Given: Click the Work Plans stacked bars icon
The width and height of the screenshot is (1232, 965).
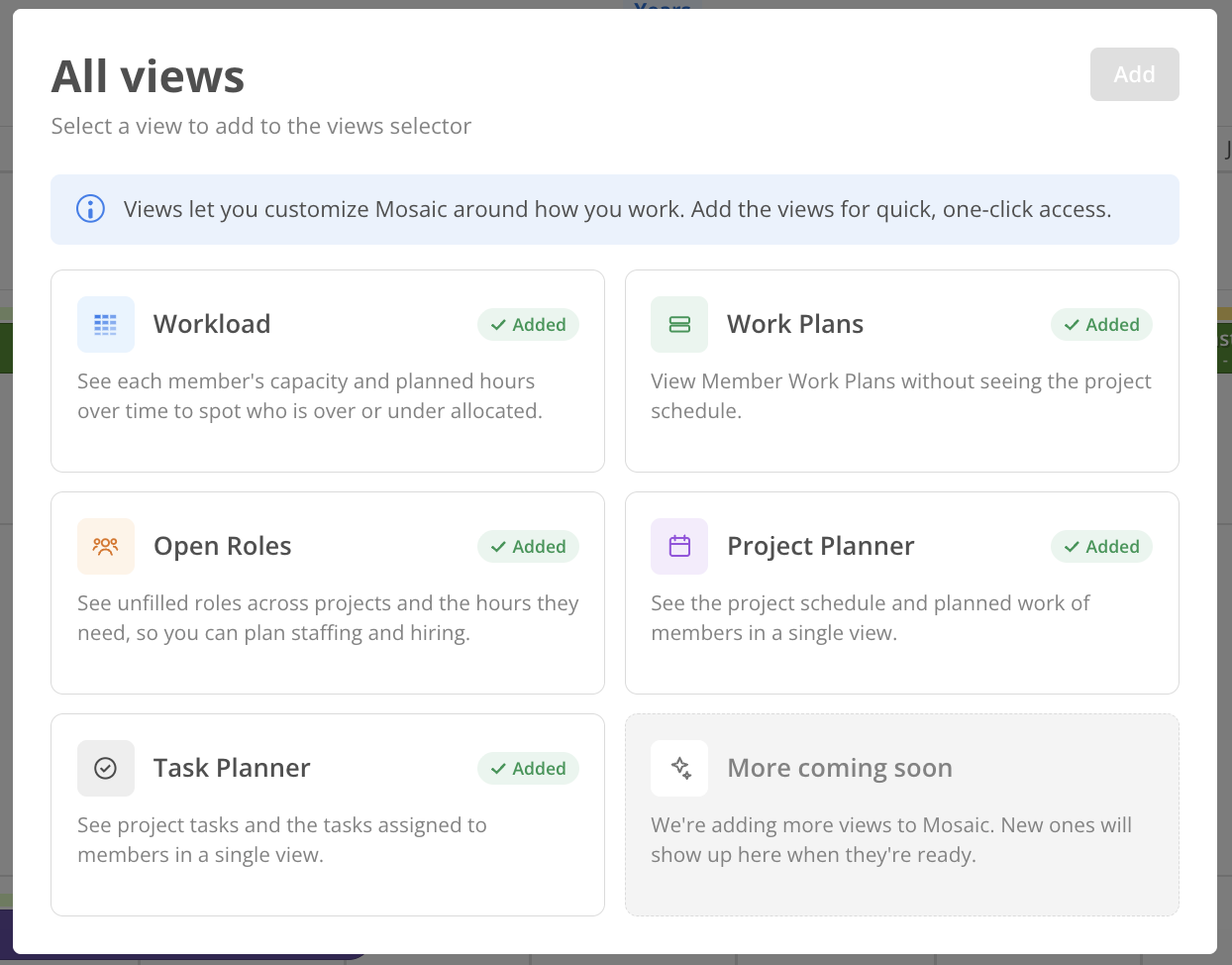Looking at the screenshot, I should tap(679, 324).
